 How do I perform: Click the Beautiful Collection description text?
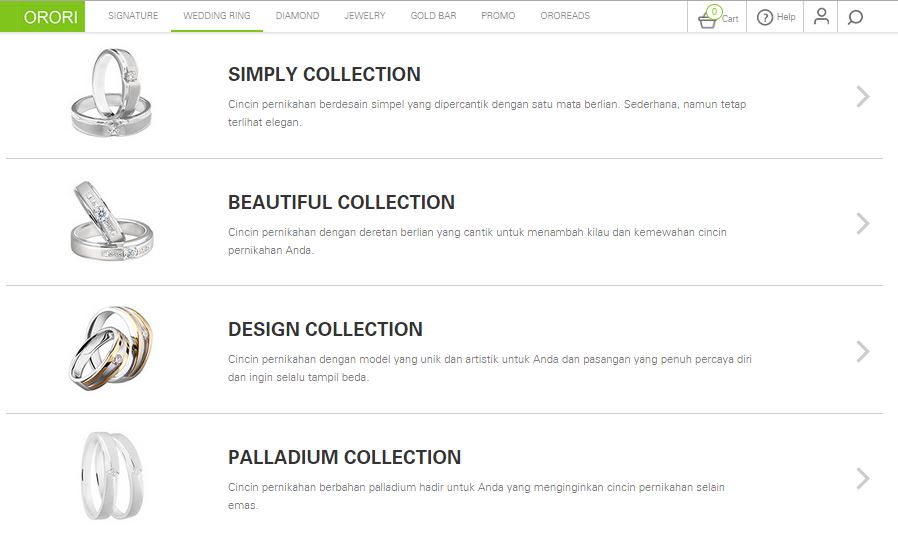click(477, 241)
